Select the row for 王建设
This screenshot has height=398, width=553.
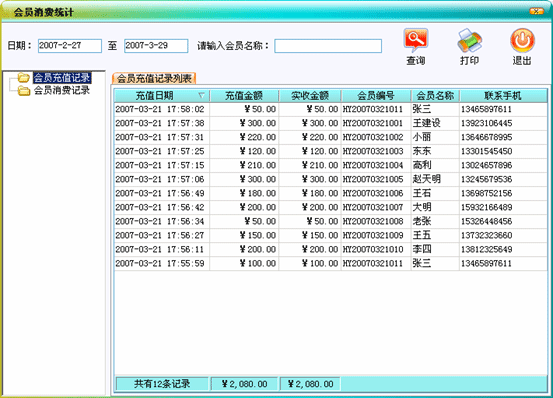(x=330, y=123)
